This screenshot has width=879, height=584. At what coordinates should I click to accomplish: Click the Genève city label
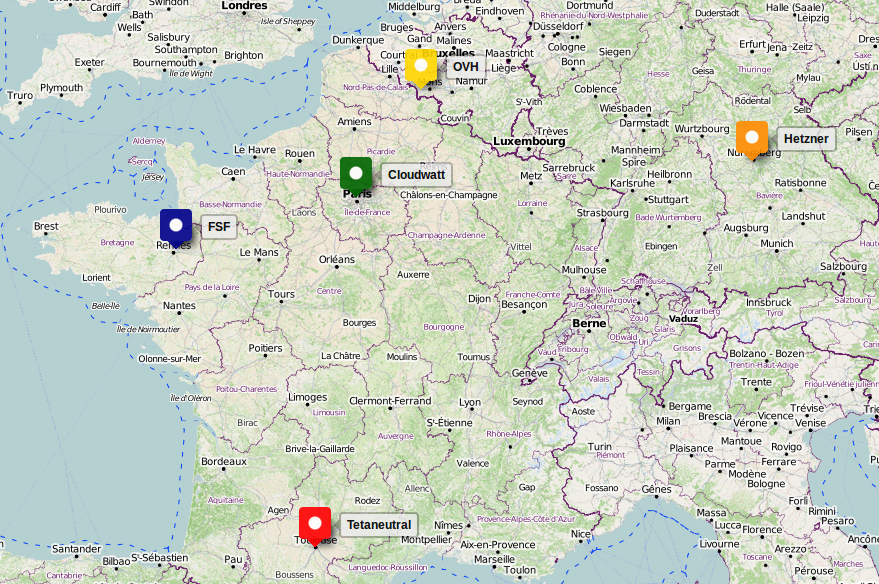pos(529,373)
